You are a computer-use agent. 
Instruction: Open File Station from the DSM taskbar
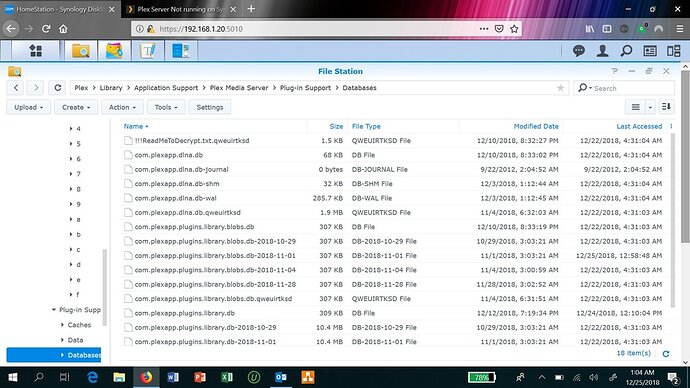(x=81, y=51)
